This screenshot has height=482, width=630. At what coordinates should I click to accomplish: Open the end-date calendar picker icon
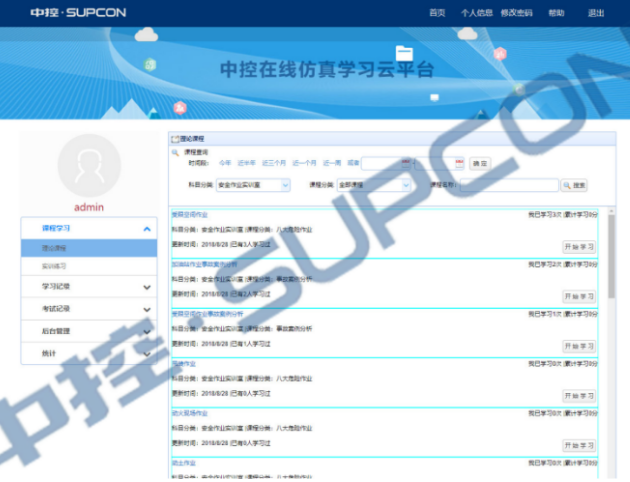(459, 163)
